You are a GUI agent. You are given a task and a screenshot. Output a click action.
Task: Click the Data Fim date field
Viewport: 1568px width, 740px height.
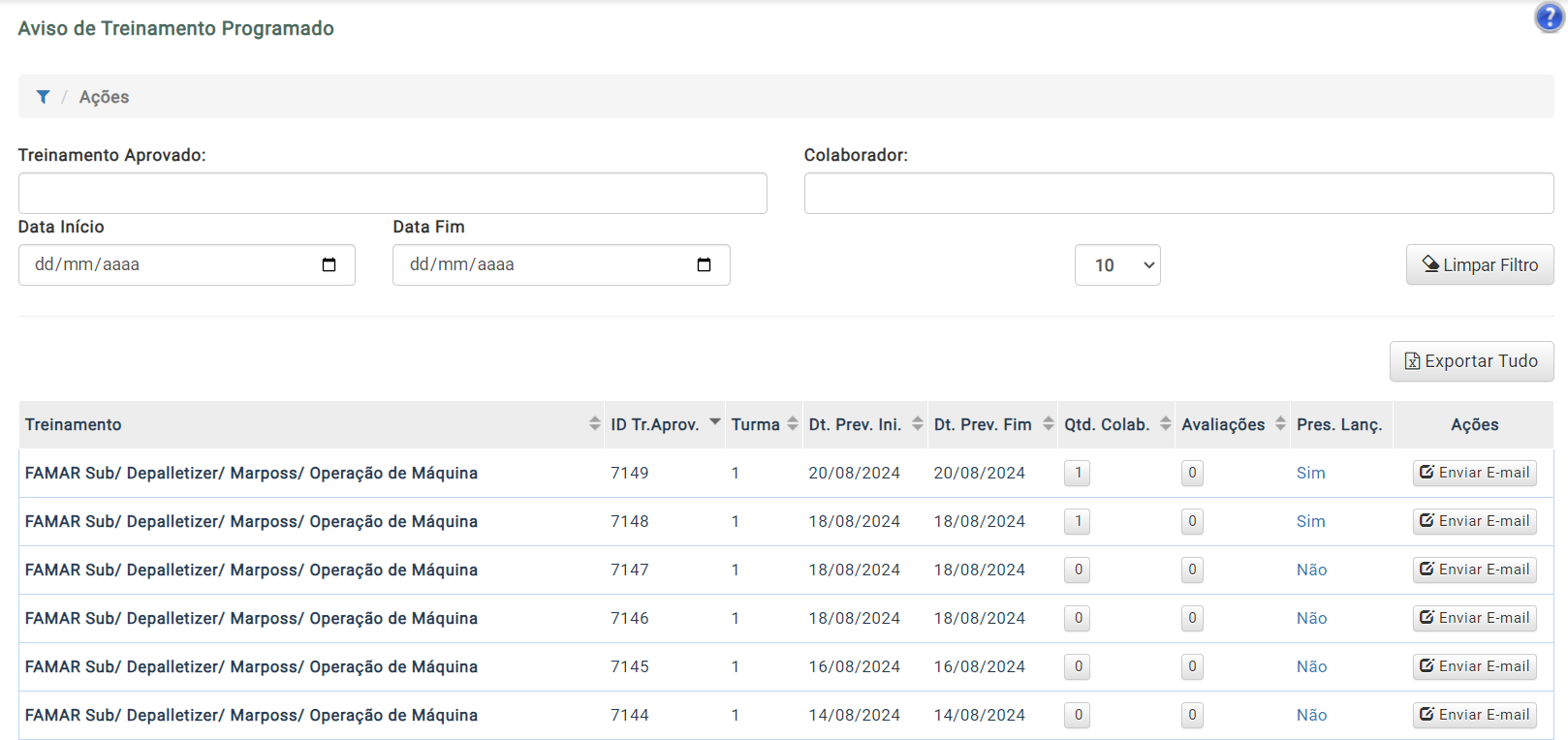[561, 264]
